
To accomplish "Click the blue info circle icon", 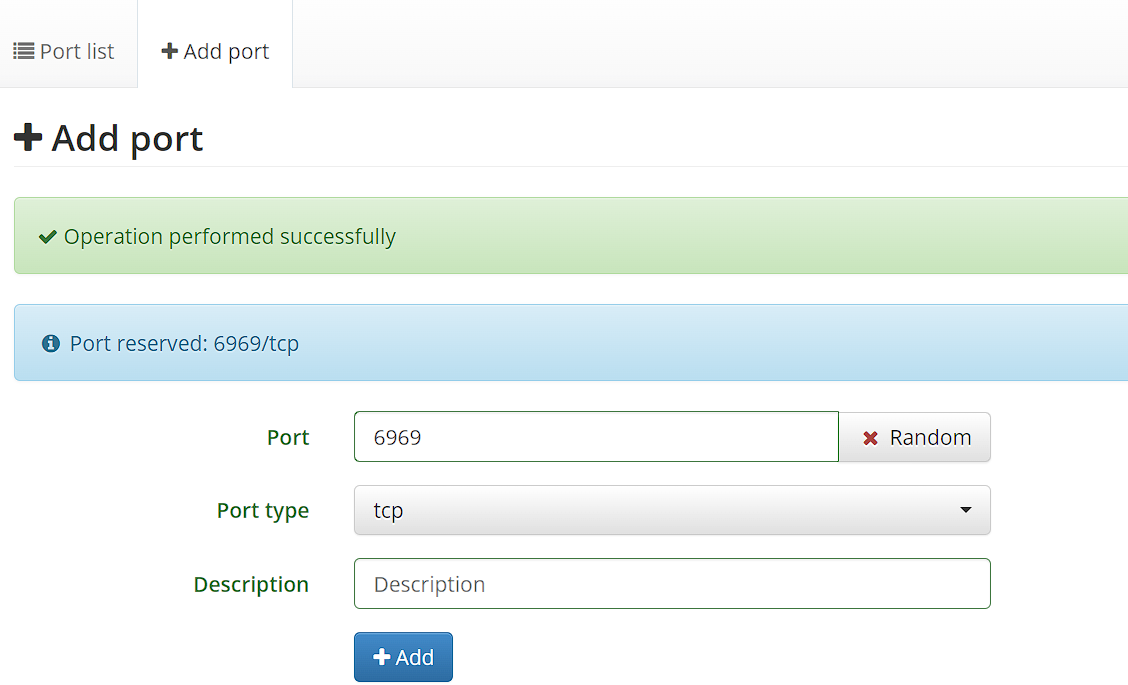I will 51,344.
